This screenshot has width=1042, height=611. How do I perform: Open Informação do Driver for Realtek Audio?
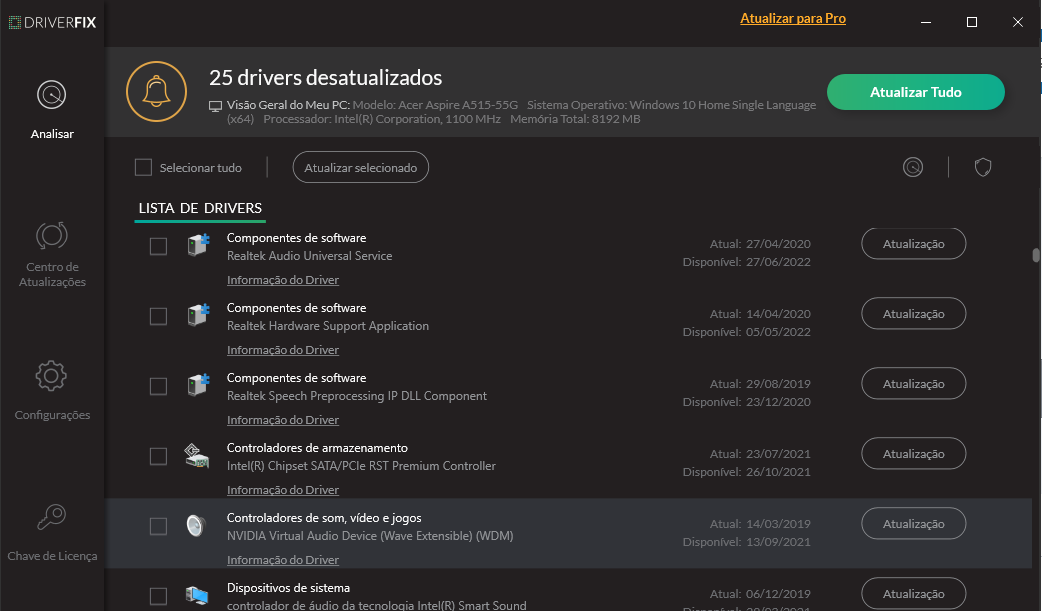click(283, 280)
